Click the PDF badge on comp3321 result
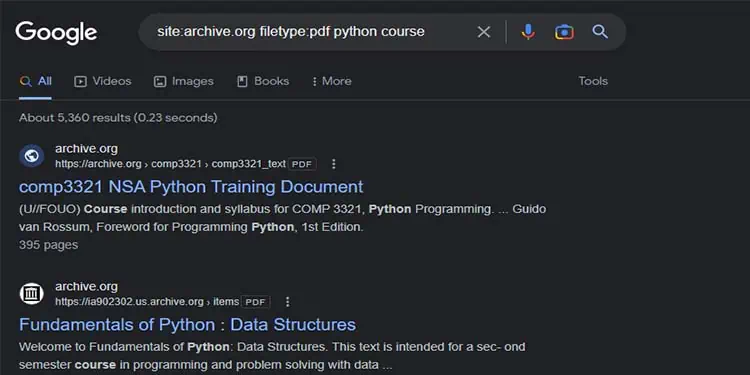The width and height of the screenshot is (750, 375). coord(302,164)
